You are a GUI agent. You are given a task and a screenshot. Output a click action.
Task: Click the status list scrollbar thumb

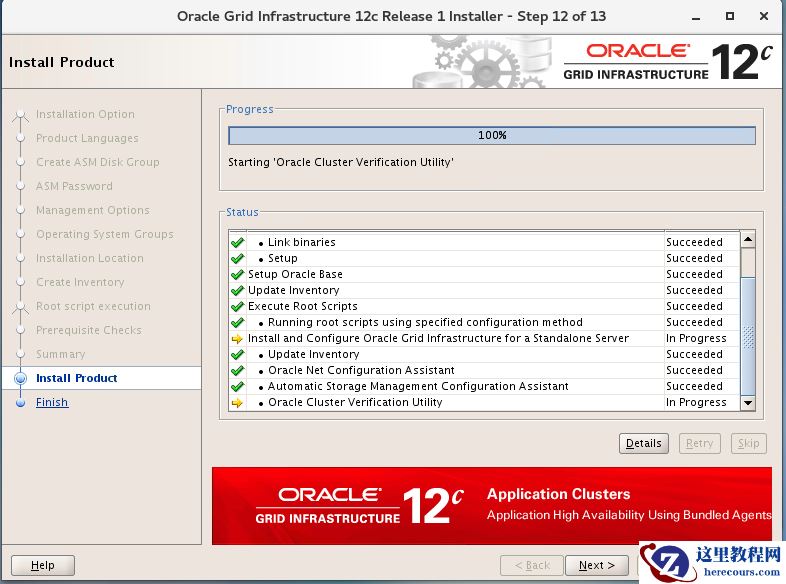tap(748, 336)
